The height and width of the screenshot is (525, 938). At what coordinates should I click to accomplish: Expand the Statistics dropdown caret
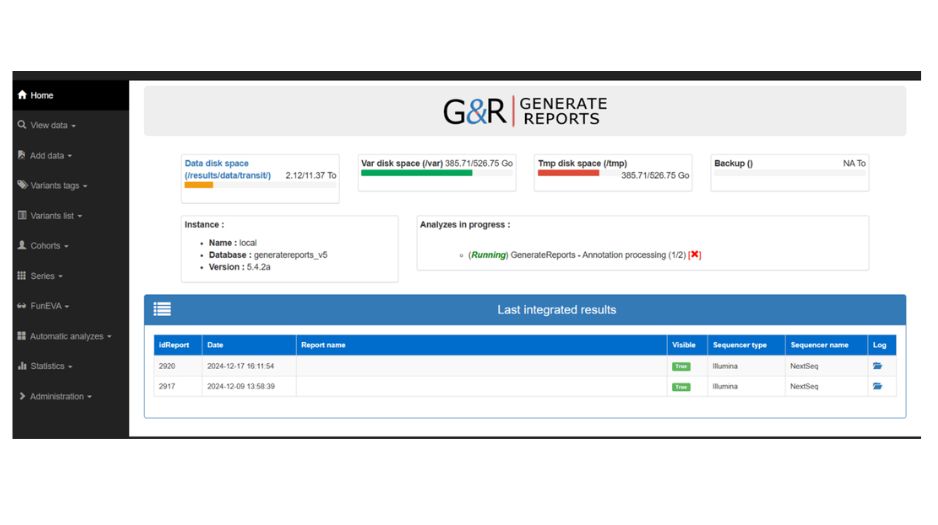click(70, 367)
